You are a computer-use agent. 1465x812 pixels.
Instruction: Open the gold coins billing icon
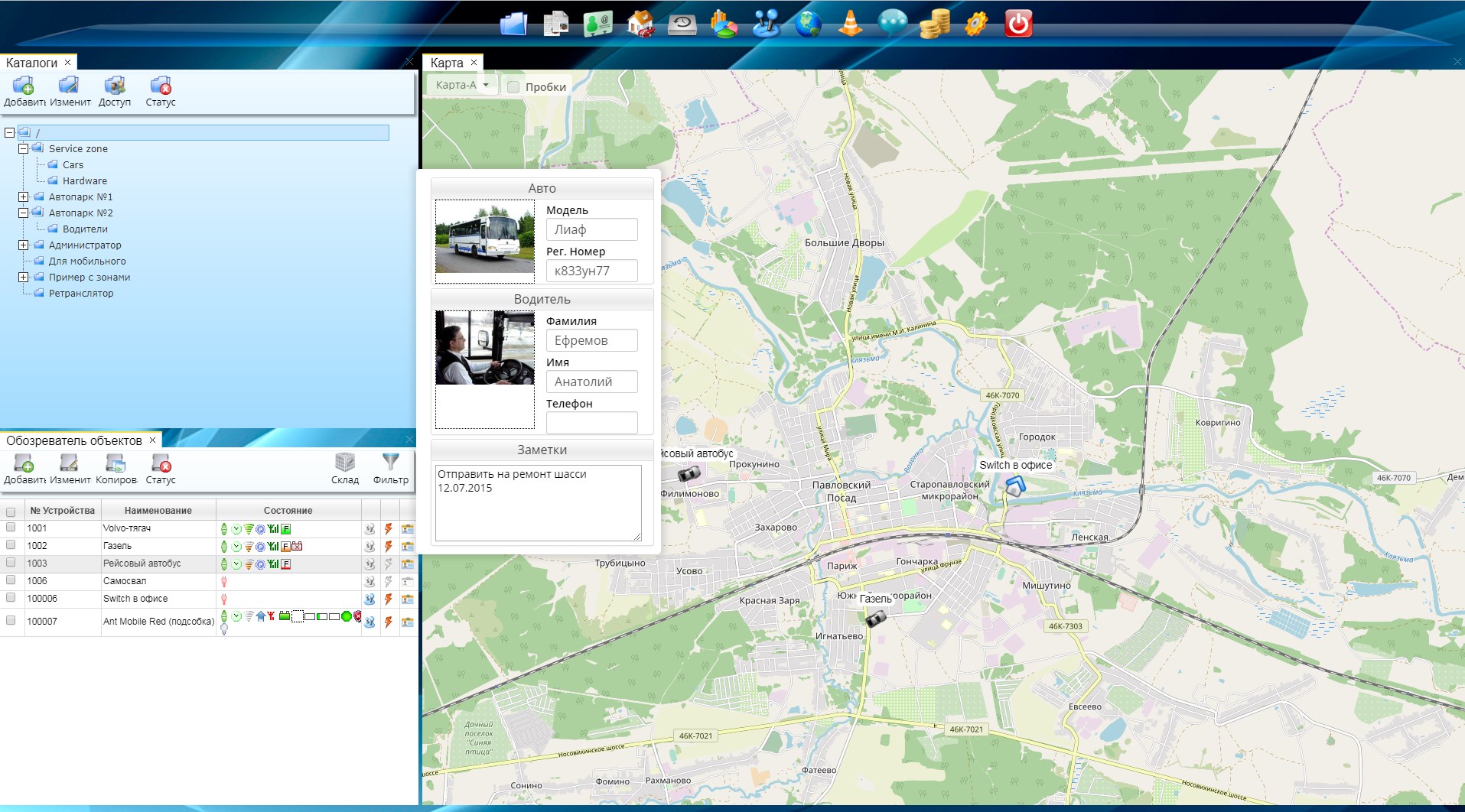click(x=934, y=24)
